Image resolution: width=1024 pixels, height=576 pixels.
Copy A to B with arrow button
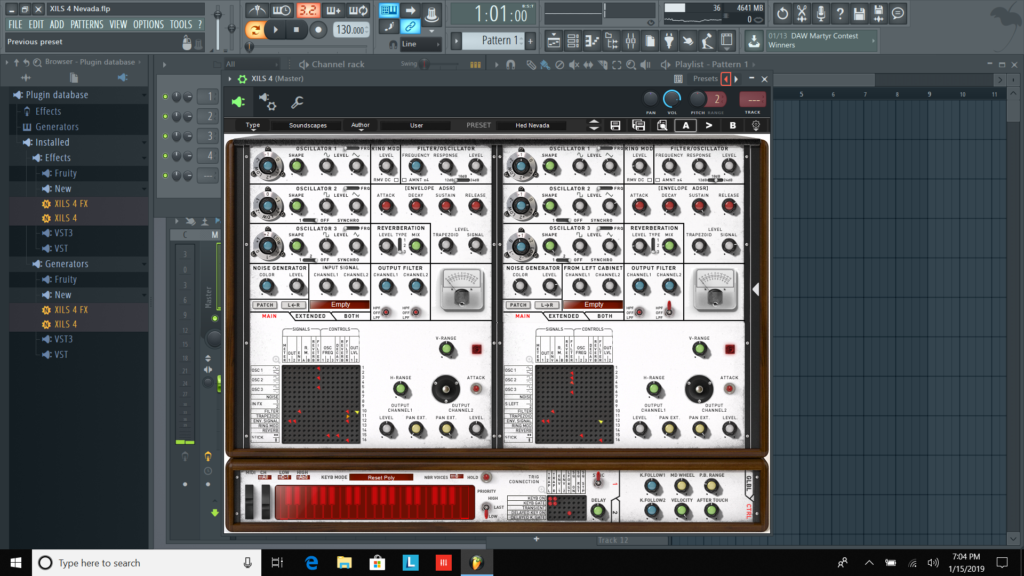[x=709, y=125]
